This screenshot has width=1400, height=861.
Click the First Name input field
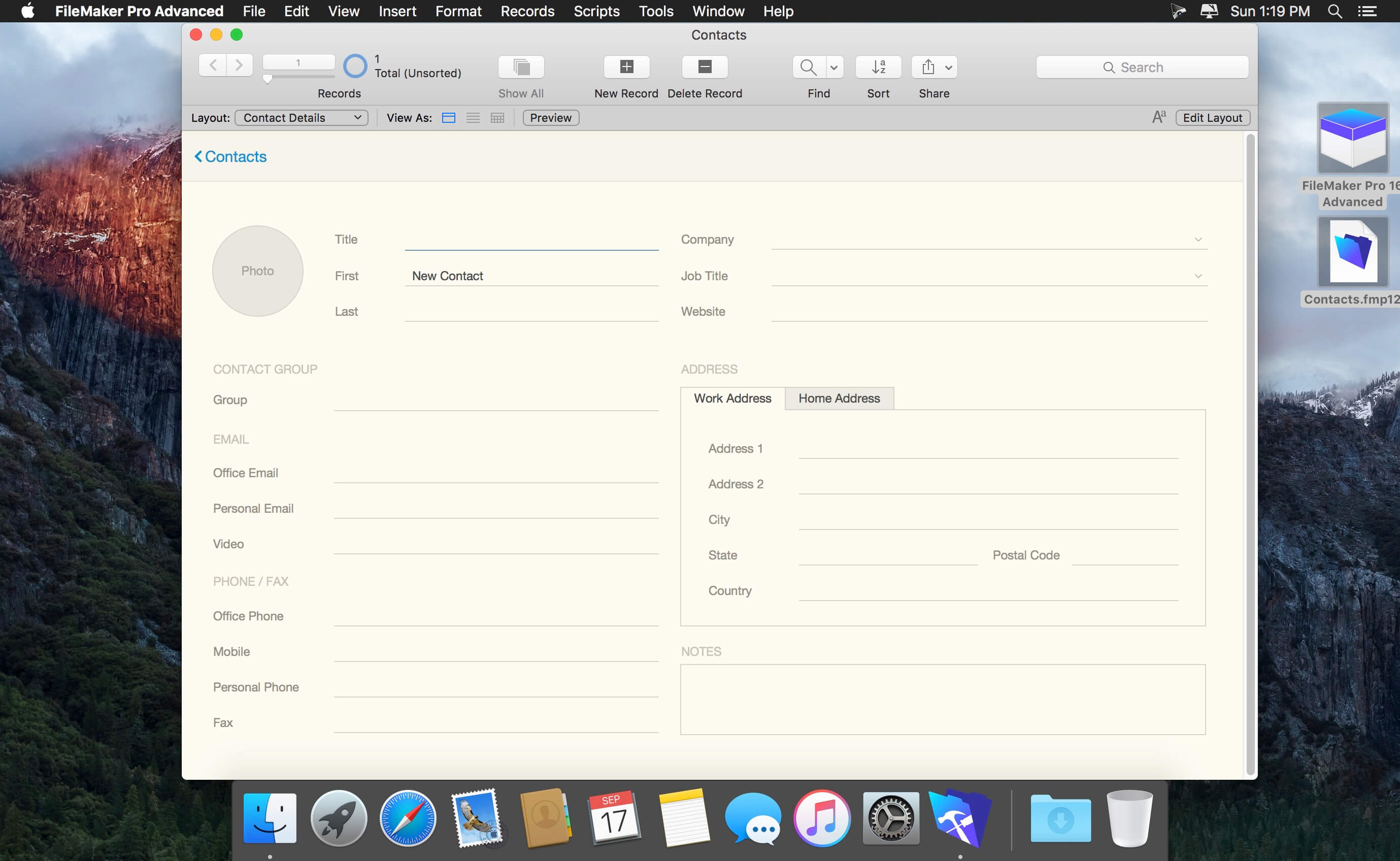click(535, 276)
